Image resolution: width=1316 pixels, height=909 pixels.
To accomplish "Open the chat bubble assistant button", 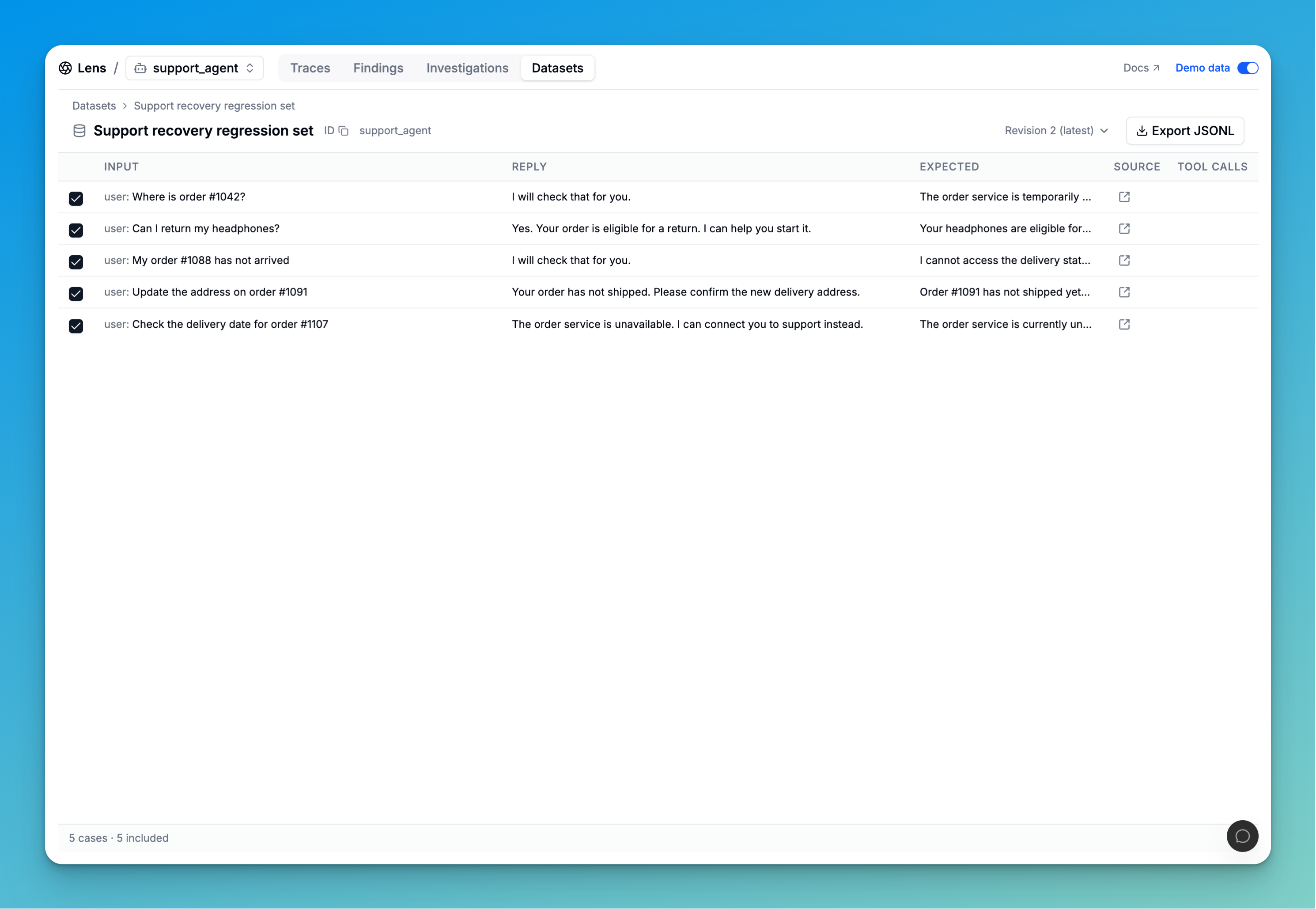I will pyautogui.click(x=1242, y=836).
